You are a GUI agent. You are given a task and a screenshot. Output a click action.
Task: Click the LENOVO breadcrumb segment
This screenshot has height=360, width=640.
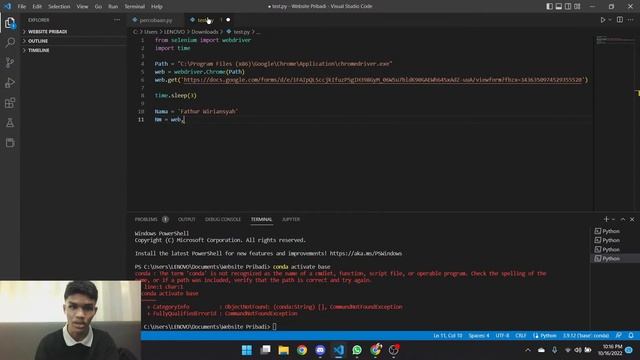pyautogui.click(x=174, y=32)
